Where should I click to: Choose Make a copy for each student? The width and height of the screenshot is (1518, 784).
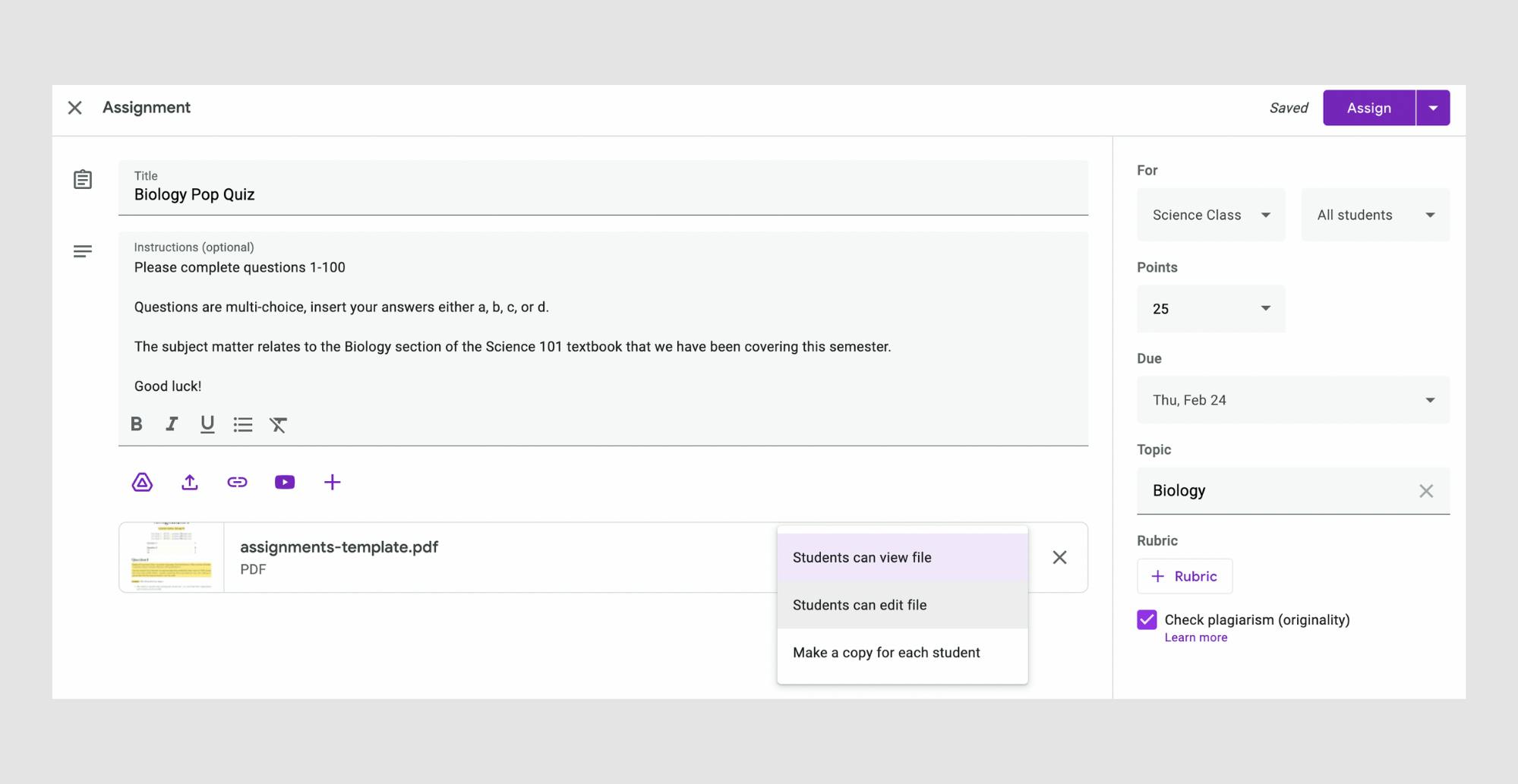tap(886, 653)
